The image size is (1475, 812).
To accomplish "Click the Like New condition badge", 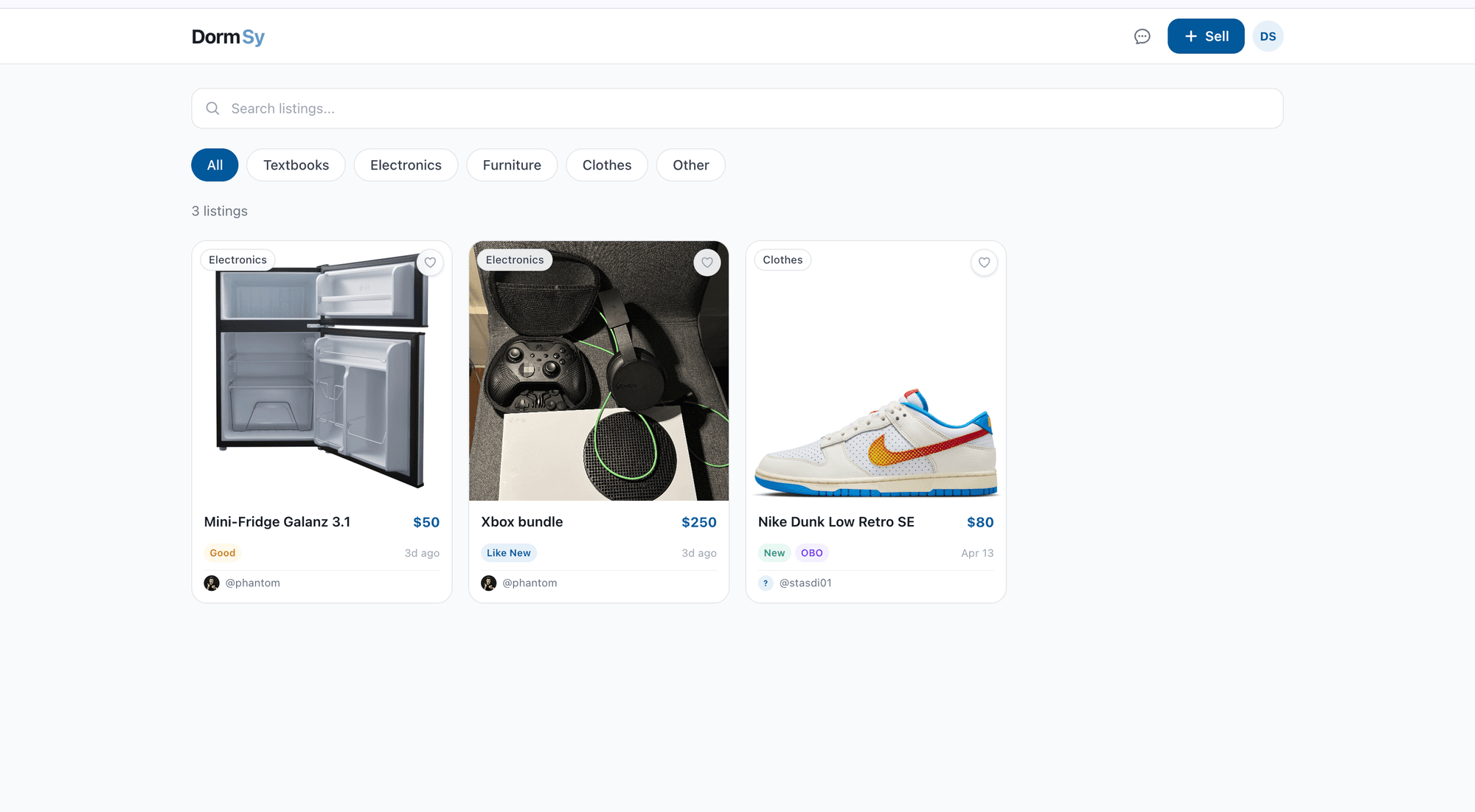I will click(509, 553).
